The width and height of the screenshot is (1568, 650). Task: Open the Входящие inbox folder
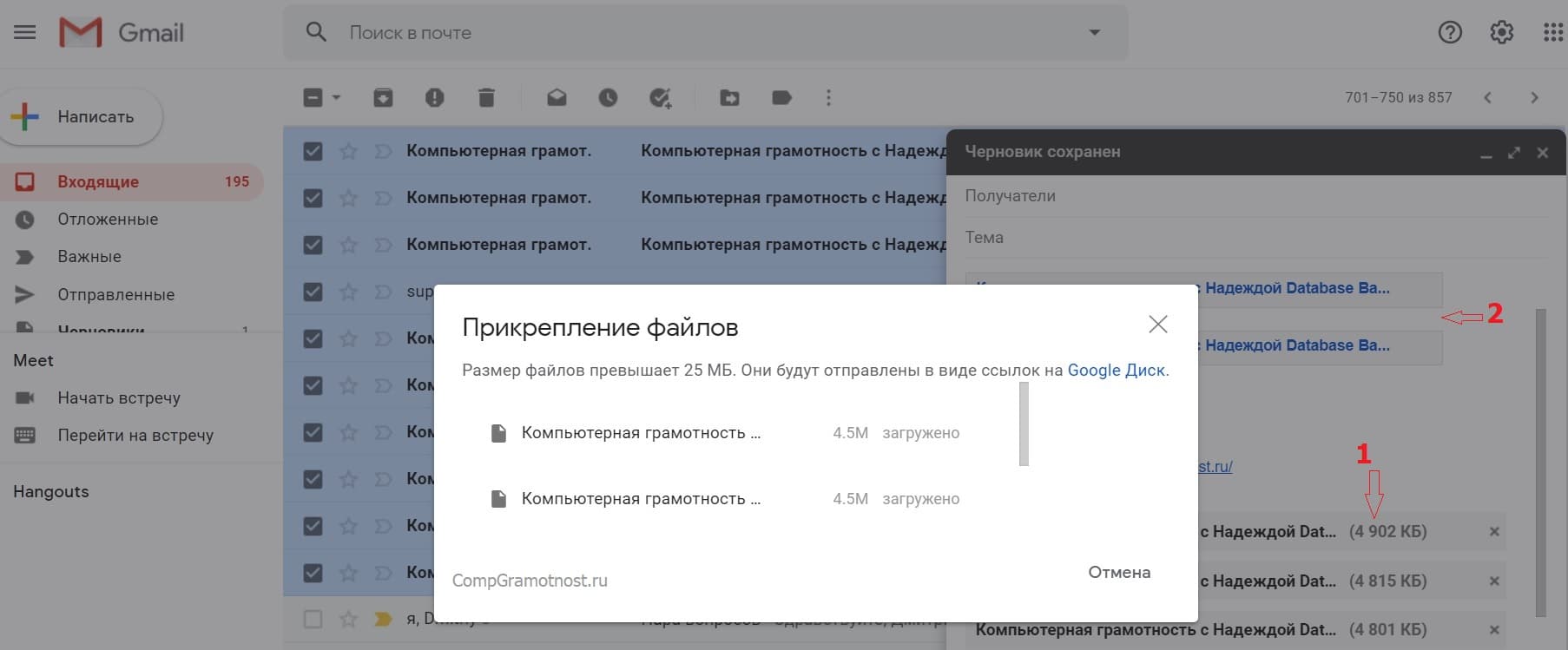pos(98,181)
